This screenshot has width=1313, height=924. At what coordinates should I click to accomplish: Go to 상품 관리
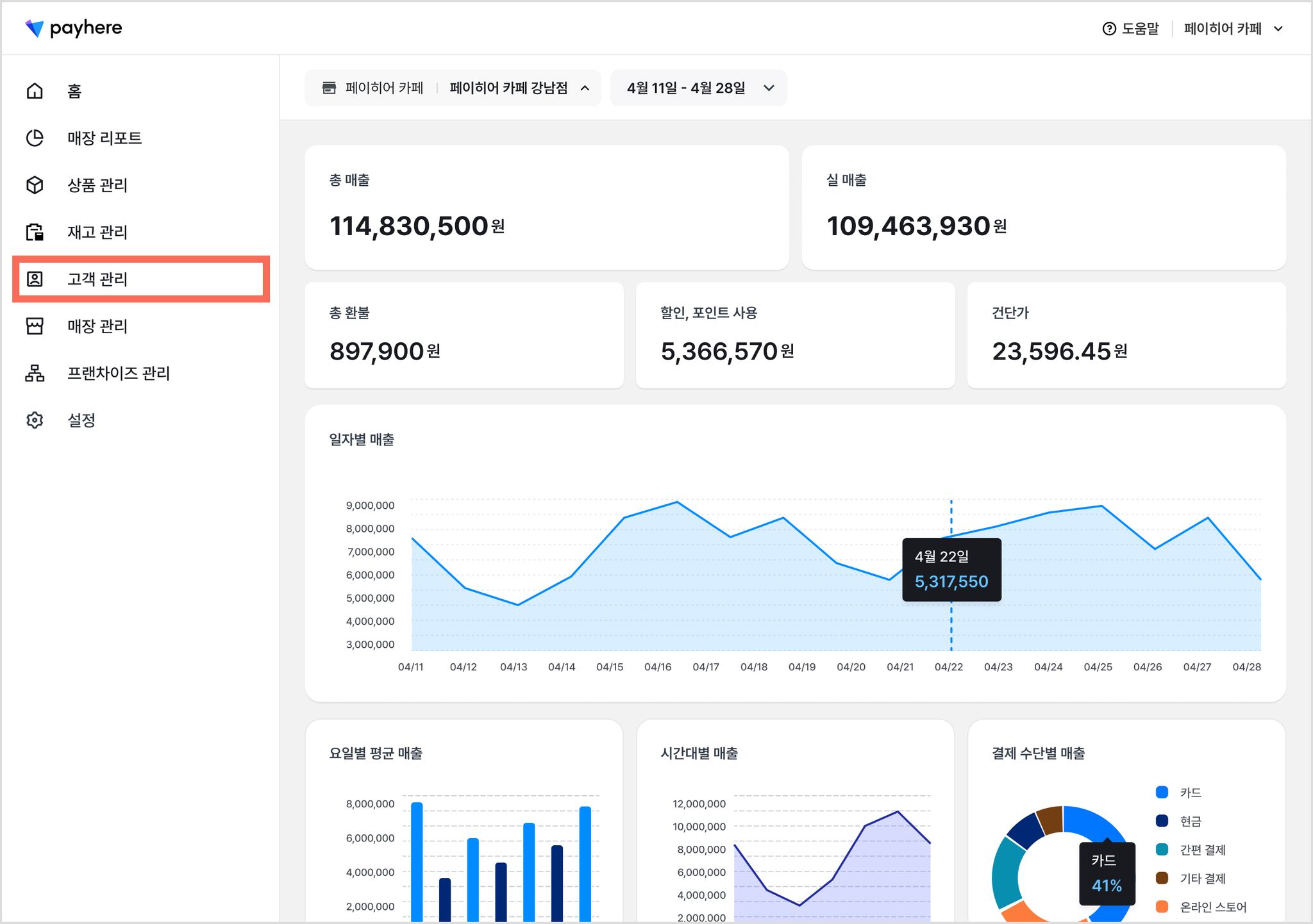[141, 185]
